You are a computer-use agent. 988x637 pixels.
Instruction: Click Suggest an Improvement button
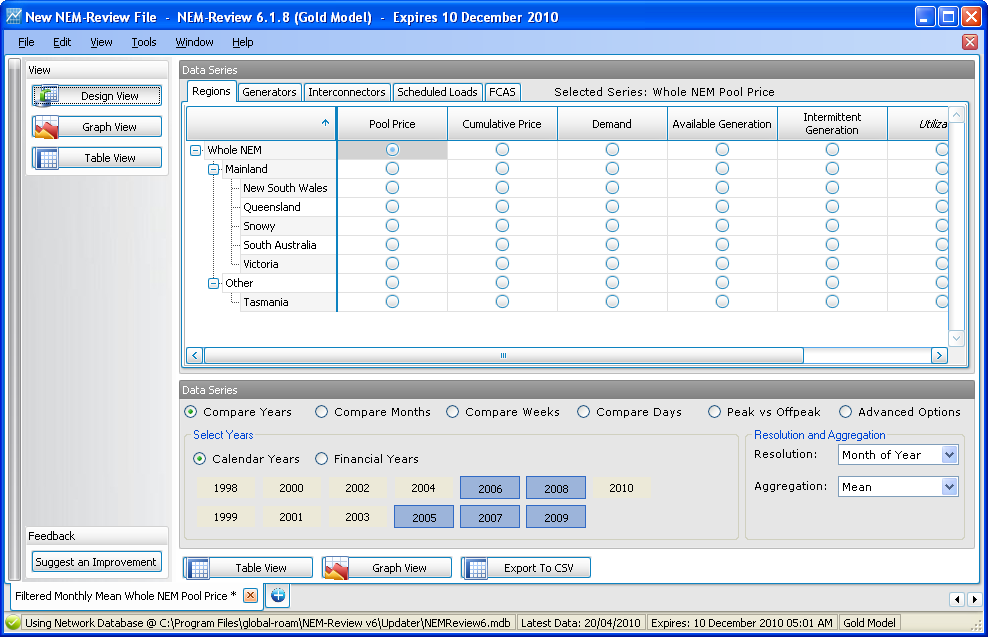click(x=96, y=561)
